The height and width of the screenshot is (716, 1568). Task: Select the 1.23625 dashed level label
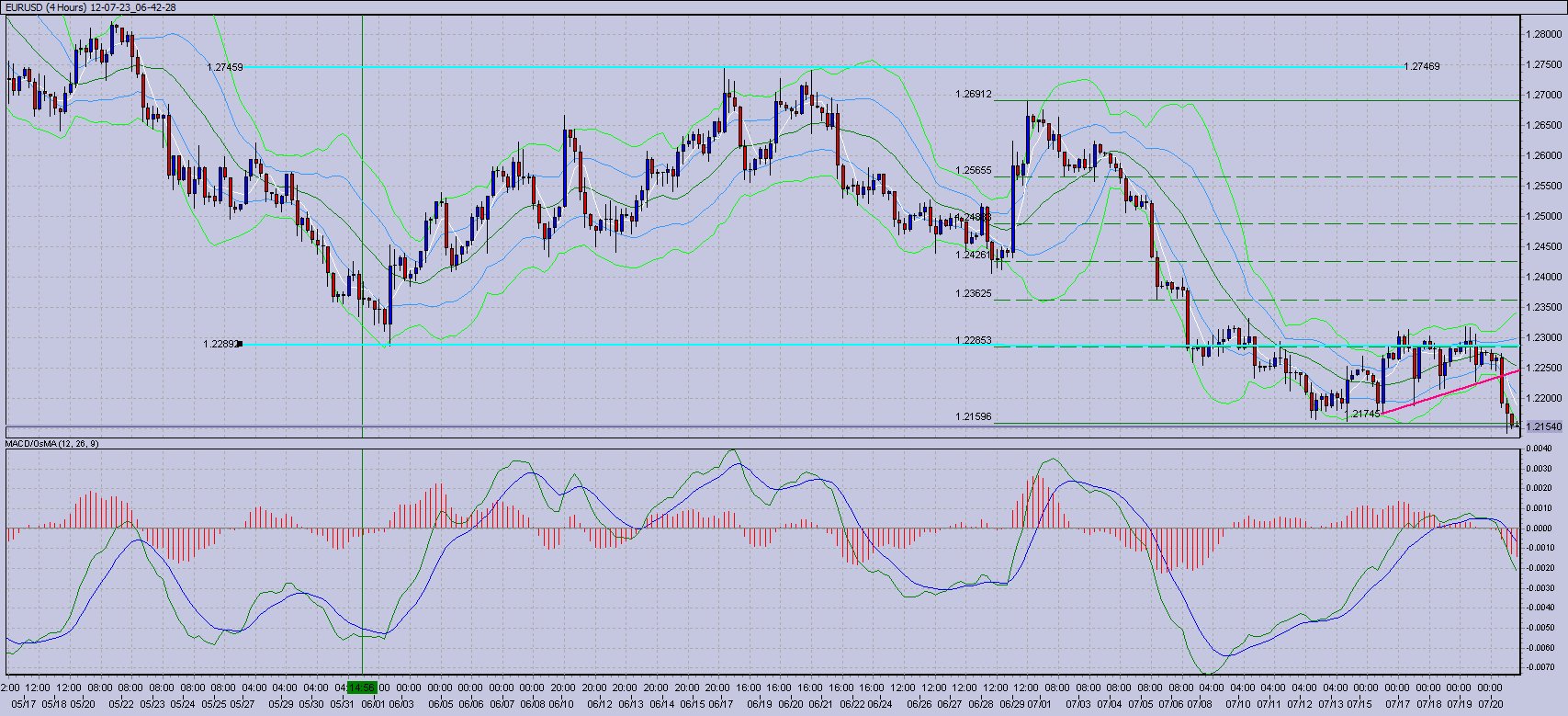click(973, 293)
